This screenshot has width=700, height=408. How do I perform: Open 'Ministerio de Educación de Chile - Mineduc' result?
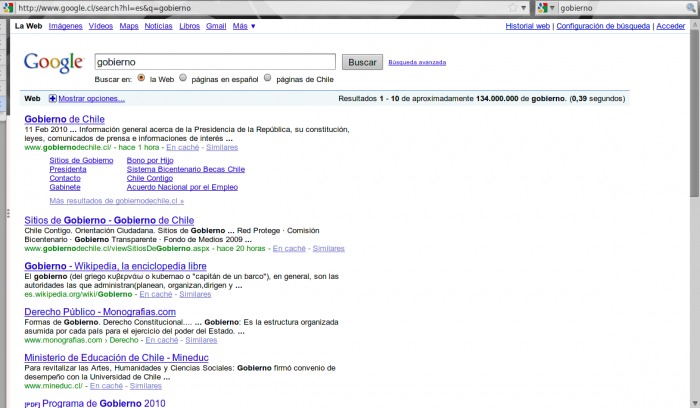point(117,358)
